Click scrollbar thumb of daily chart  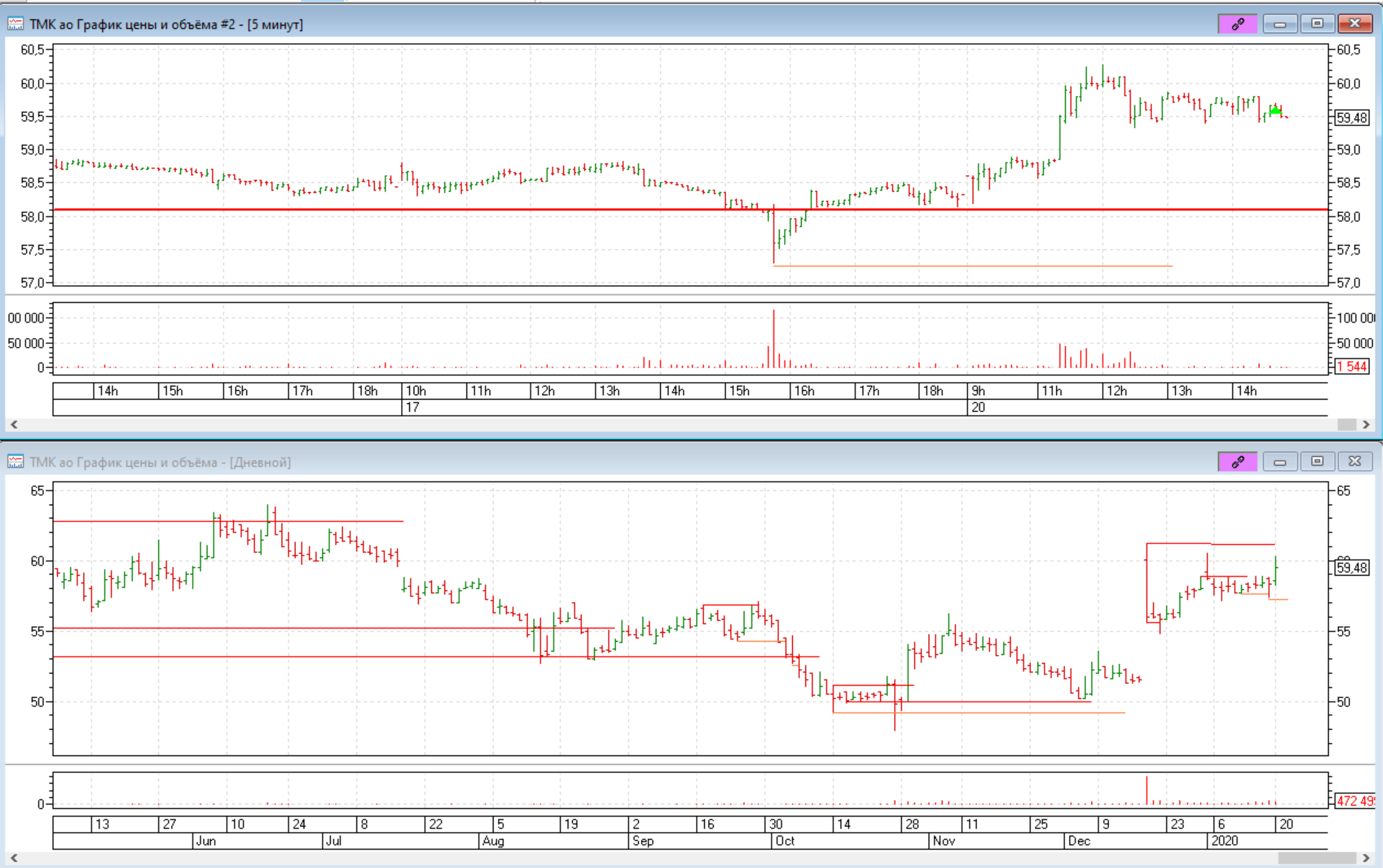pos(1316,858)
